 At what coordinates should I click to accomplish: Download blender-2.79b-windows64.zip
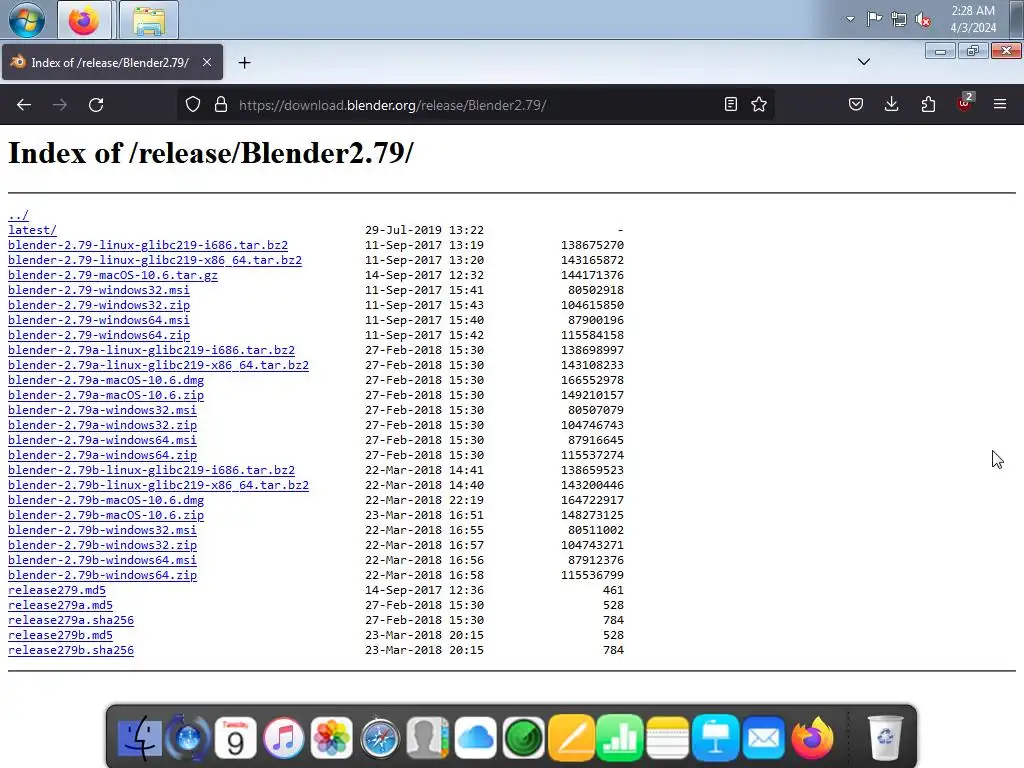coord(102,575)
